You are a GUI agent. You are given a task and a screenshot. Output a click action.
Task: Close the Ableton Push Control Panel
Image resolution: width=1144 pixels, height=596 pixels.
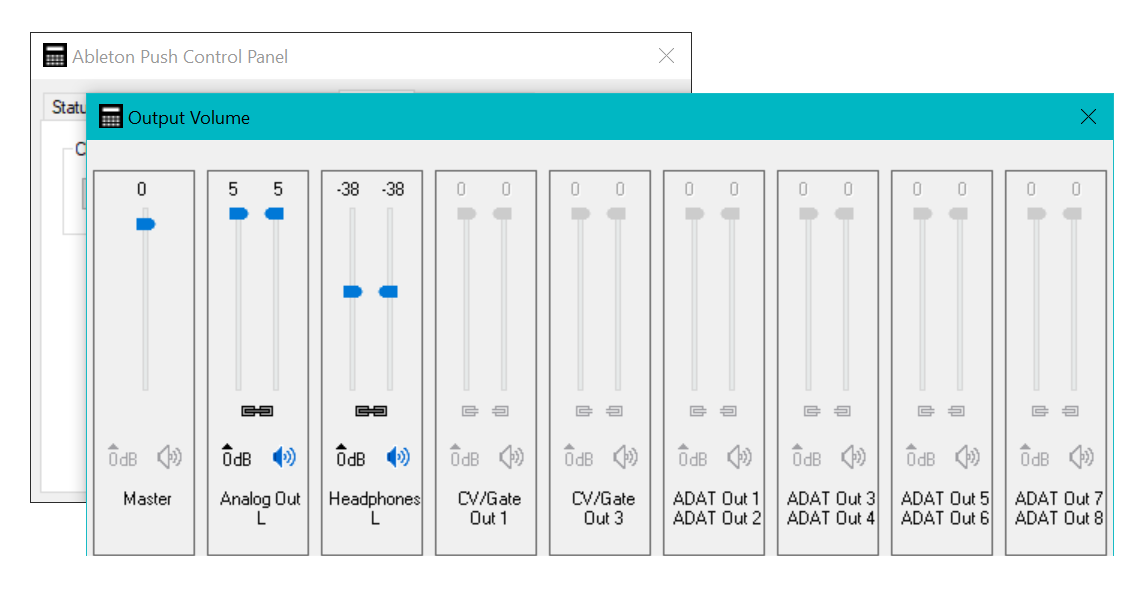[666, 56]
